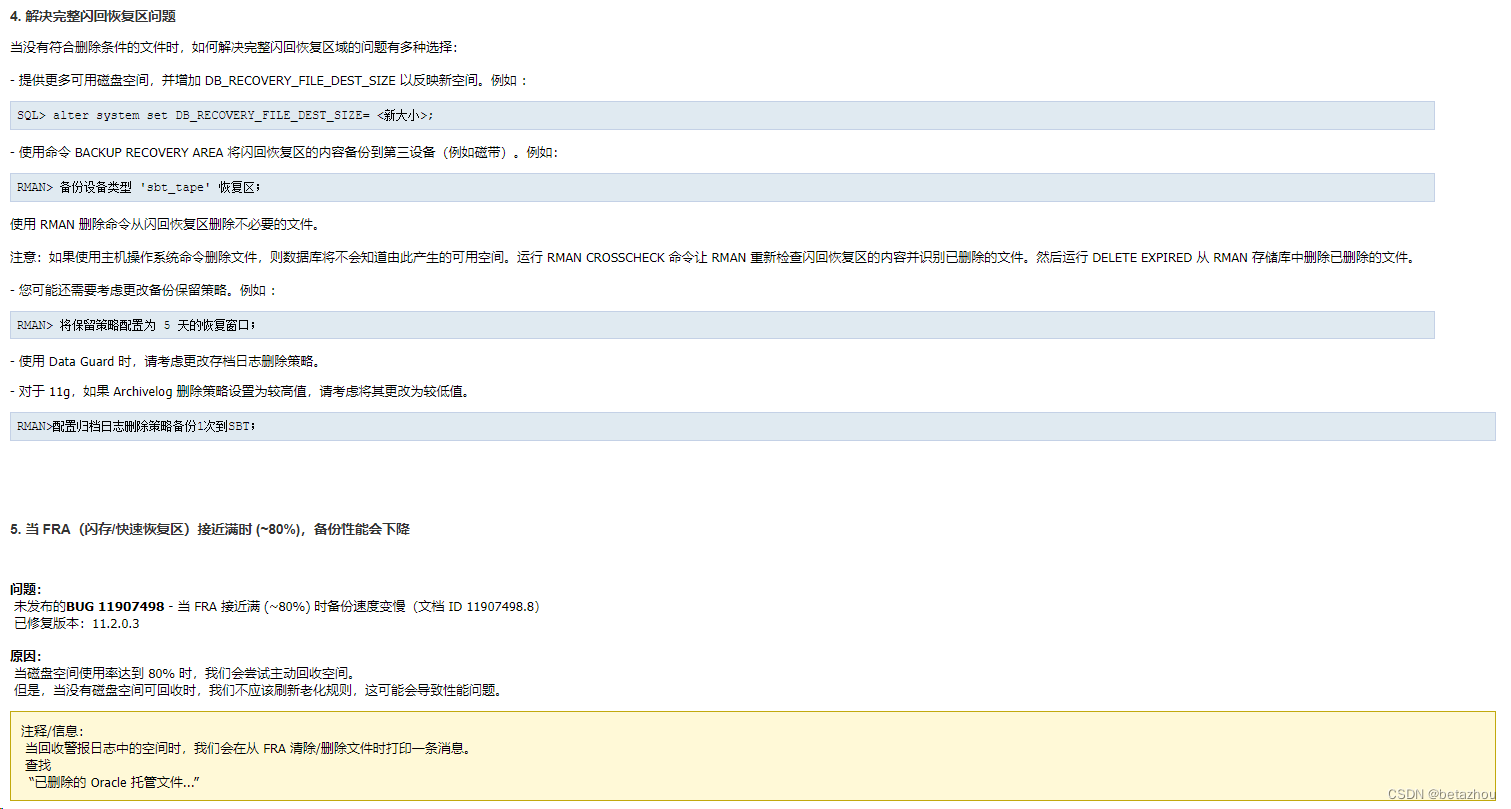Viewport: 1511px width, 809px height.
Task: Click the line about 80% disk space usage
Action: [x=184, y=673]
